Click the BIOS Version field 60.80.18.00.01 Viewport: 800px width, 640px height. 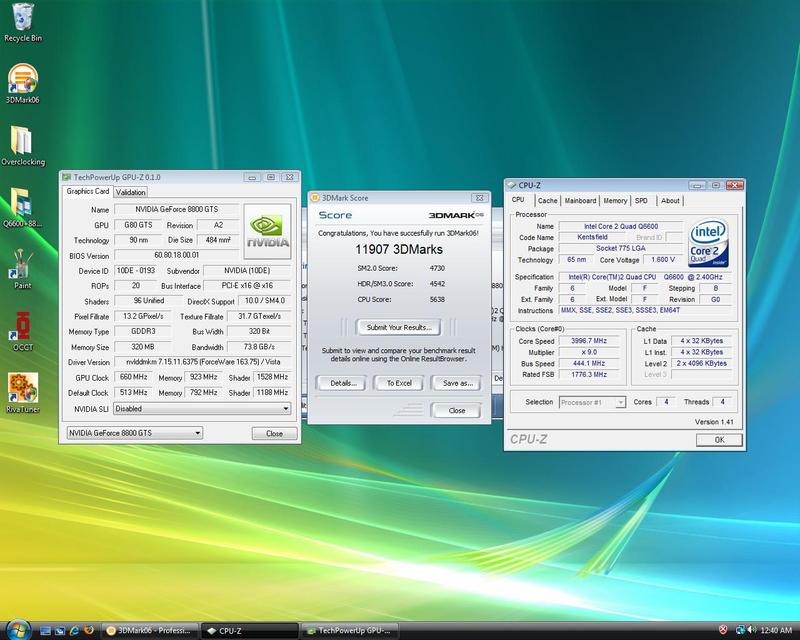177,255
